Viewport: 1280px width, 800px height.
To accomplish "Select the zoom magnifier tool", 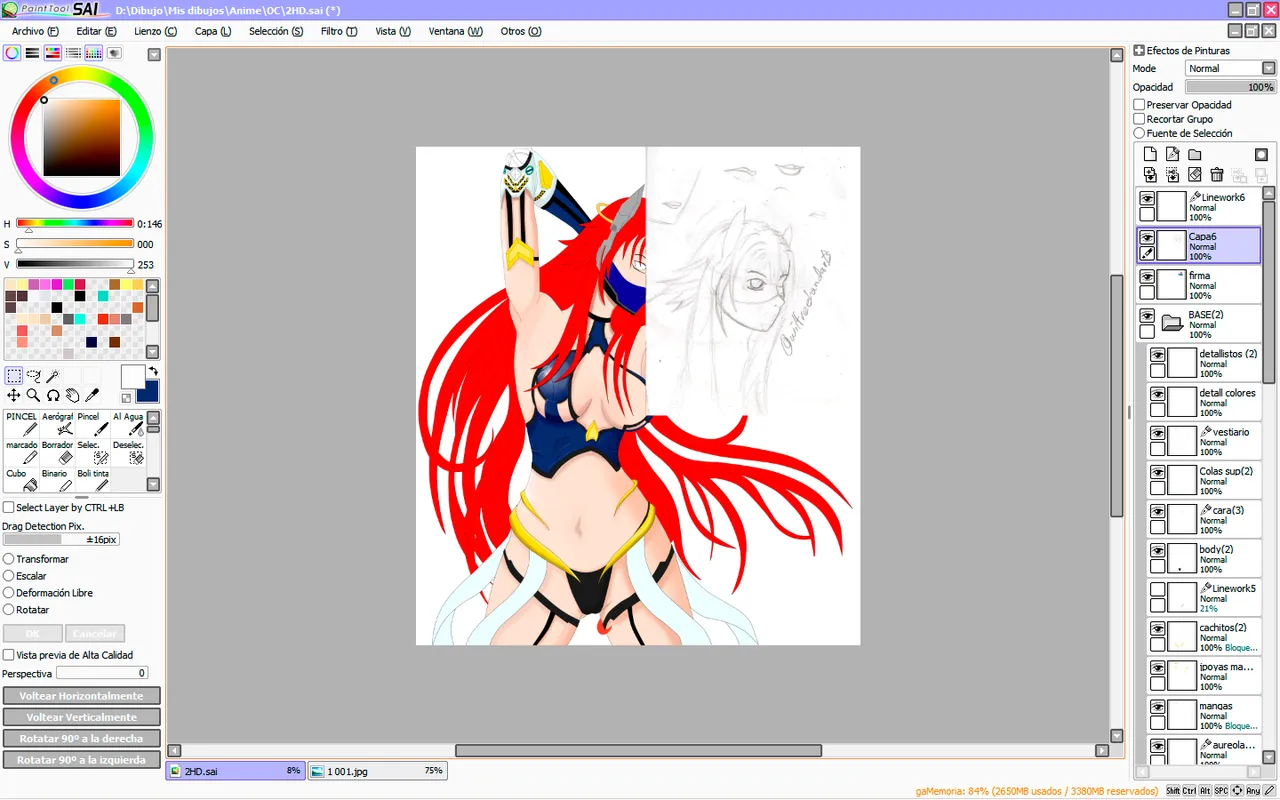I will [x=33, y=396].
